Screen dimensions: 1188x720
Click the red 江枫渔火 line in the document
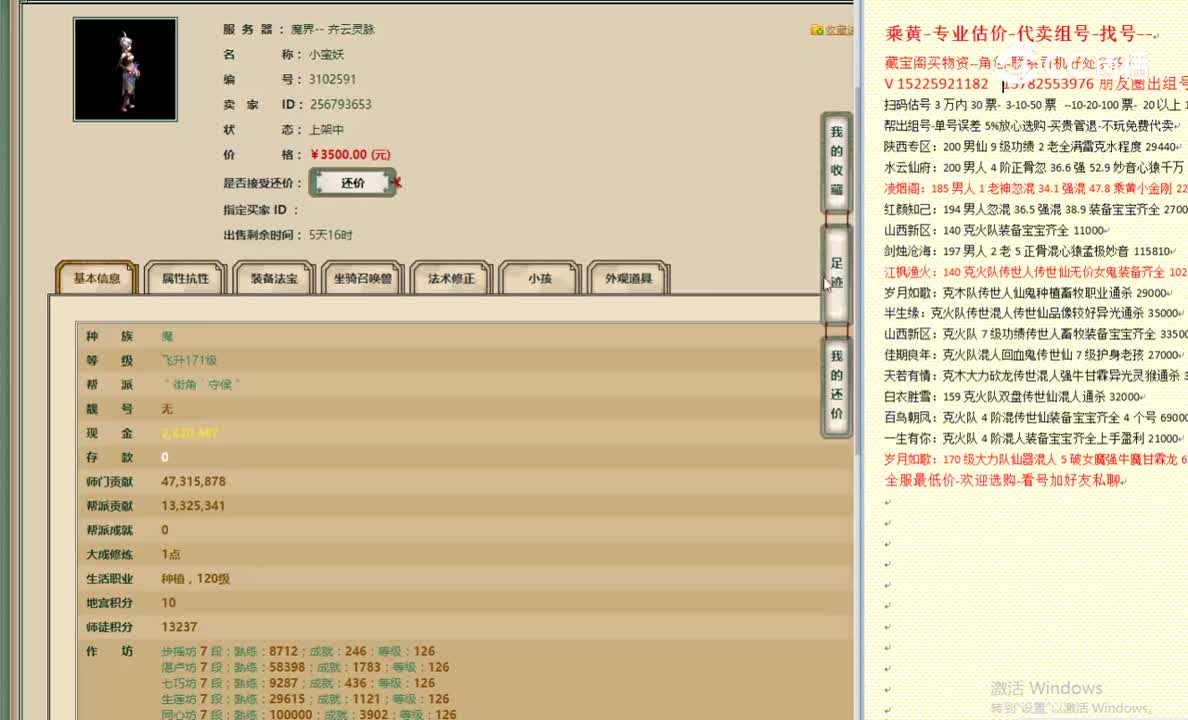[x=1036, y=271]
